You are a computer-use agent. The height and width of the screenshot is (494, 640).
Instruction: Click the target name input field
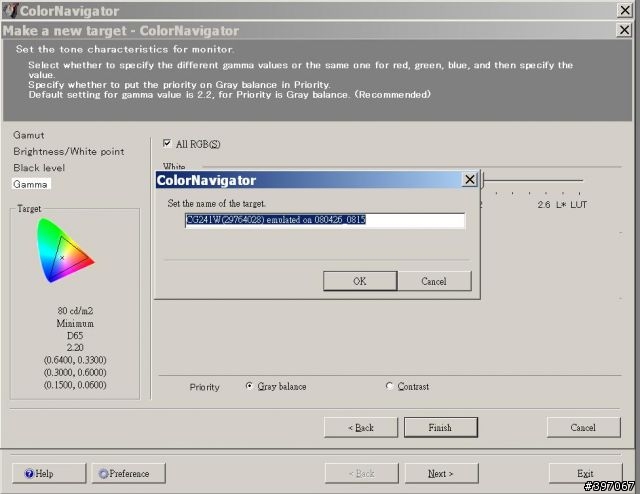coord(324,220)
